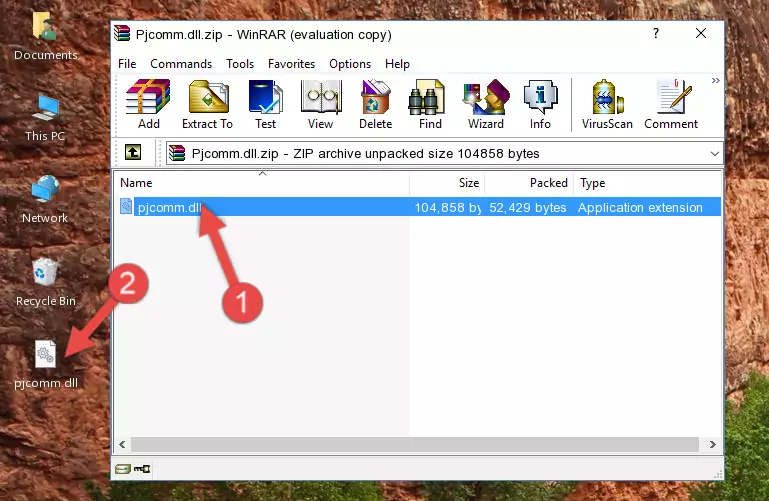Show archive Info icon
Screen dimensions: 769x501
pos(540,104)
